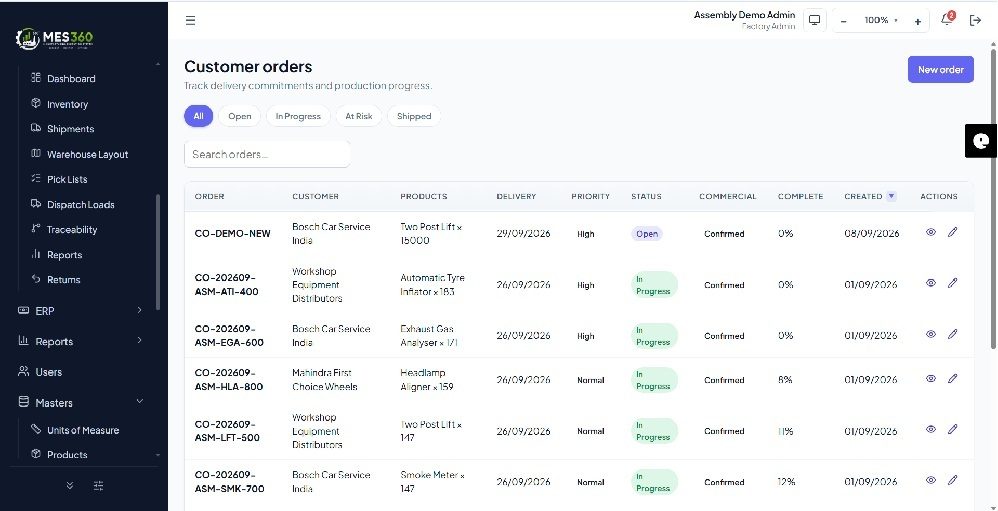Click order CO-202609-ASM-HLA-800
The image size is (998, 511).
coord(228,380)
